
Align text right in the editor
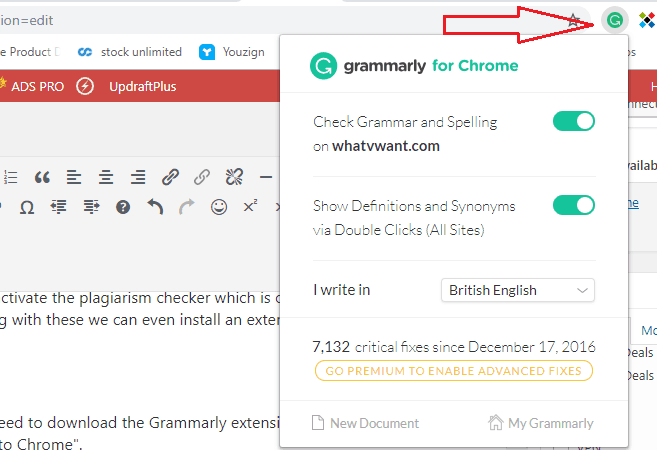coord(138,177)
